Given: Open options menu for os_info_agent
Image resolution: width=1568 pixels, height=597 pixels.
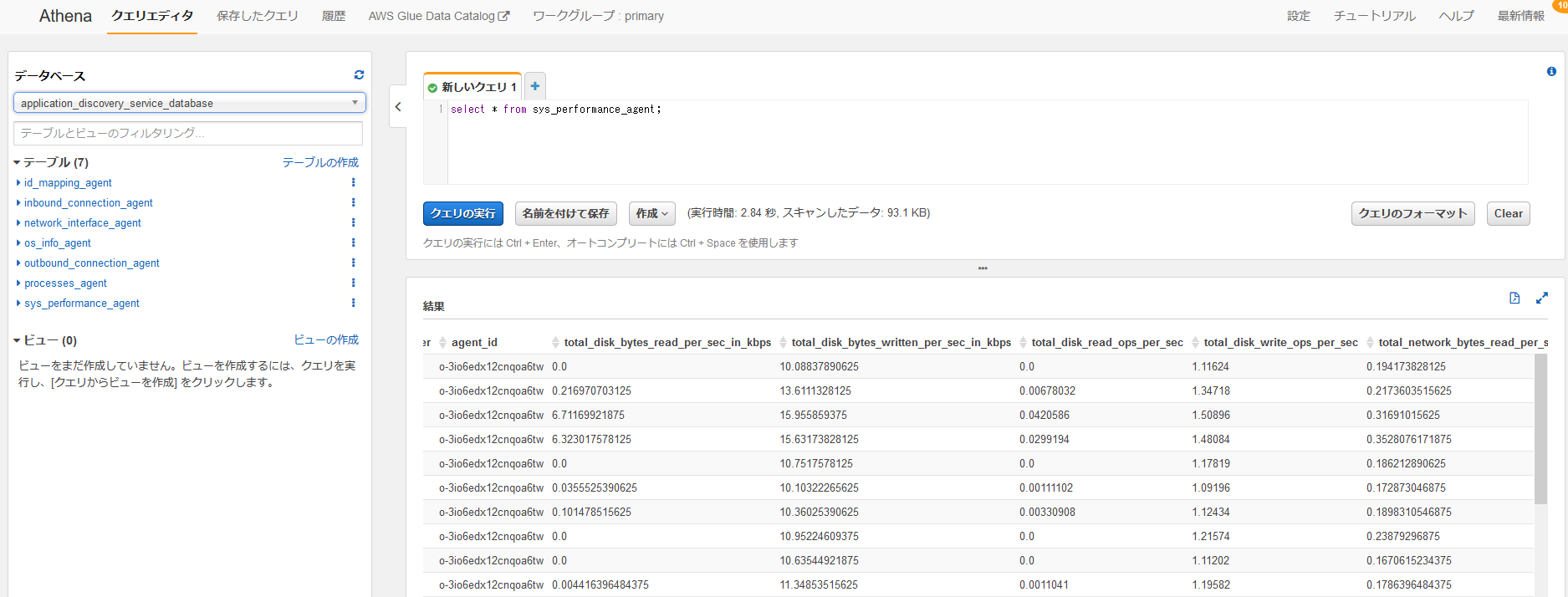Looking at the screenshot, I should pos(353,242).
